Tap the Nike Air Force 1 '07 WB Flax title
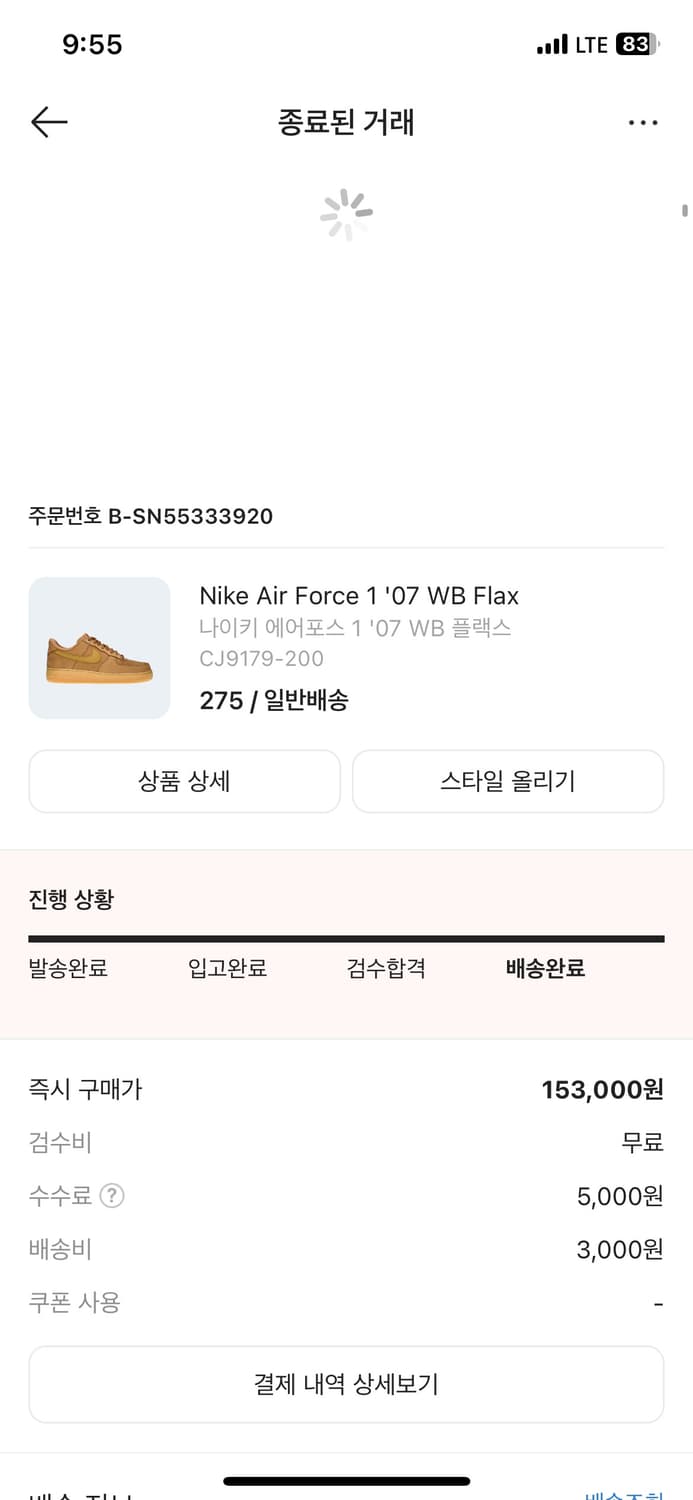The width and height of the screenshot is (693, 1500). (359, 596)
